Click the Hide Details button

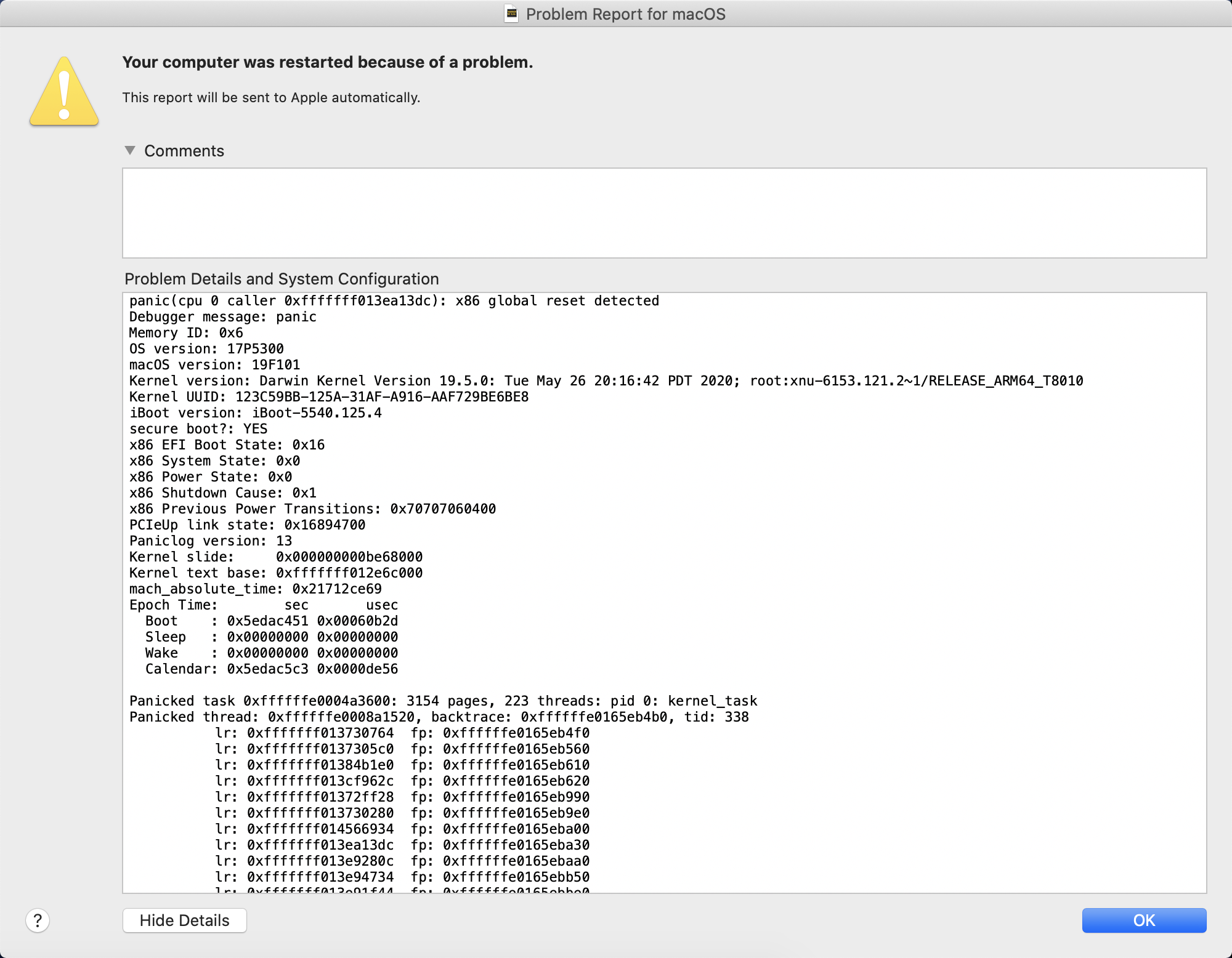185,920
